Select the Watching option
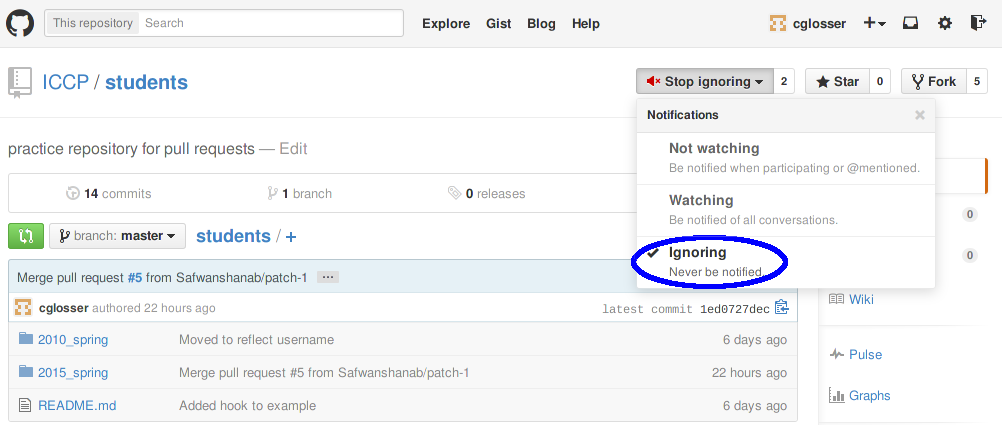This screenshot has width=1002, height=425. coord(786,210)
